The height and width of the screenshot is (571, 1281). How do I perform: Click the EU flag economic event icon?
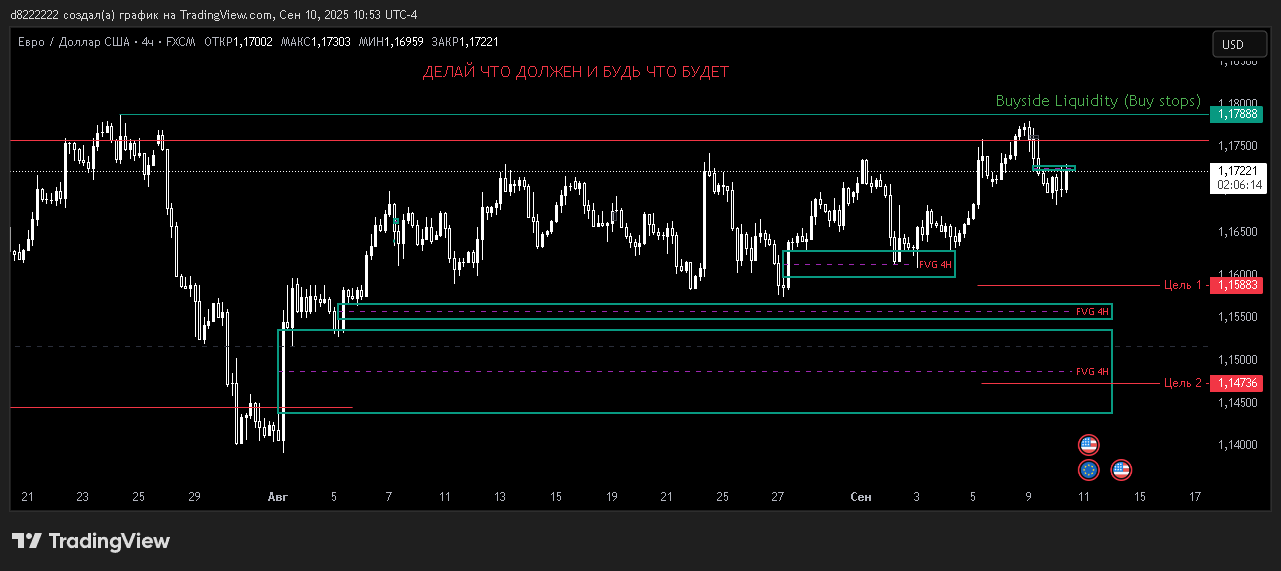(1089, 469)
